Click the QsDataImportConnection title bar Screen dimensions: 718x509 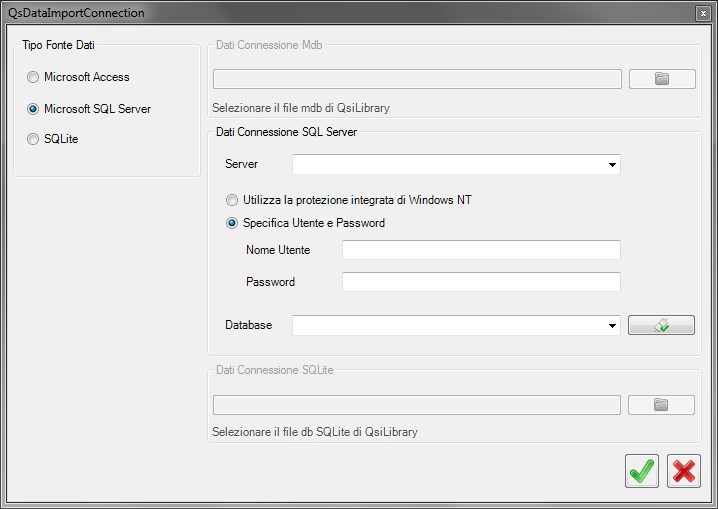pos(348,13)
